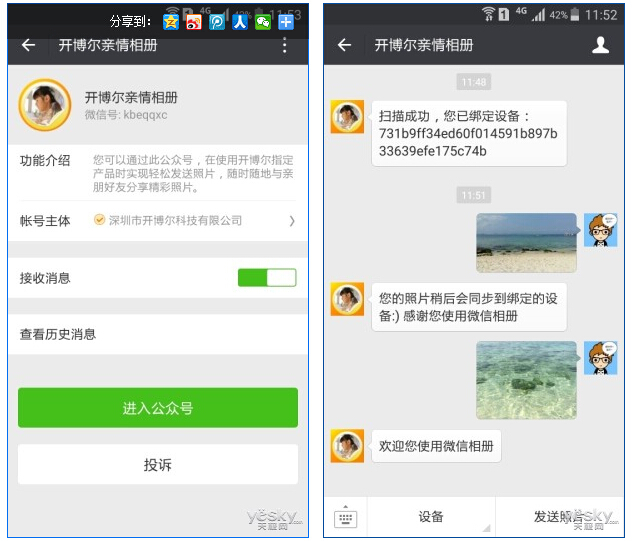Tap signal strength bars in right status bar
The image size is (632, 541).
538,15
